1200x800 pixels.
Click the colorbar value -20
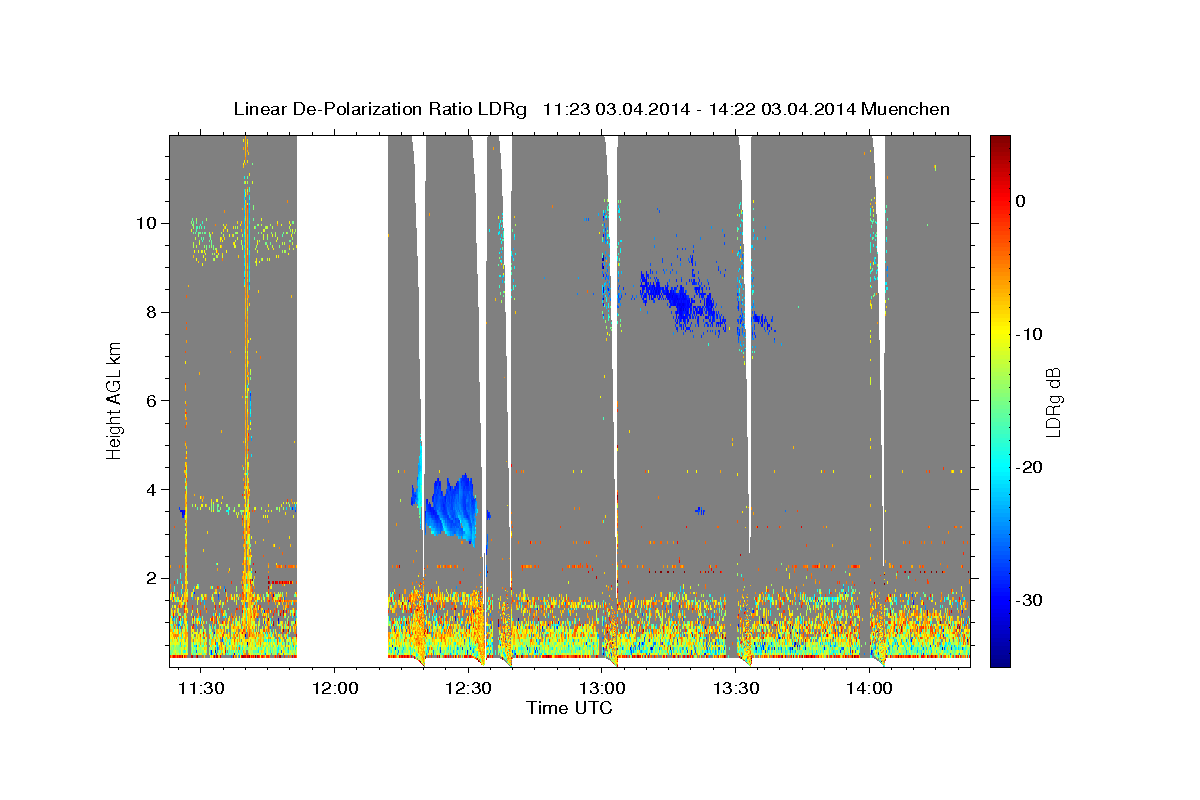[x=1028, y=467]
